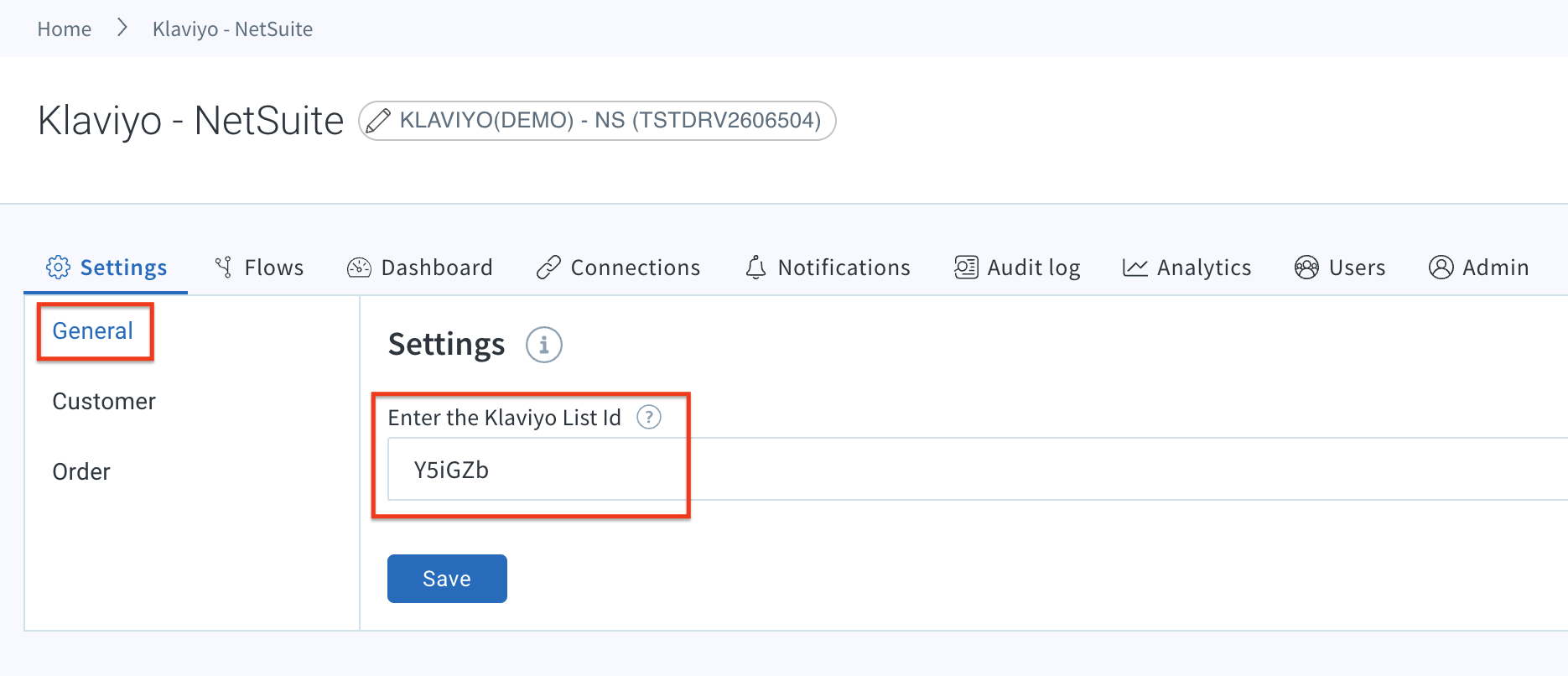Screen dimensions: 1568x676
Task: Select General in the settings sidebar
Action: (x=93, y=331)
